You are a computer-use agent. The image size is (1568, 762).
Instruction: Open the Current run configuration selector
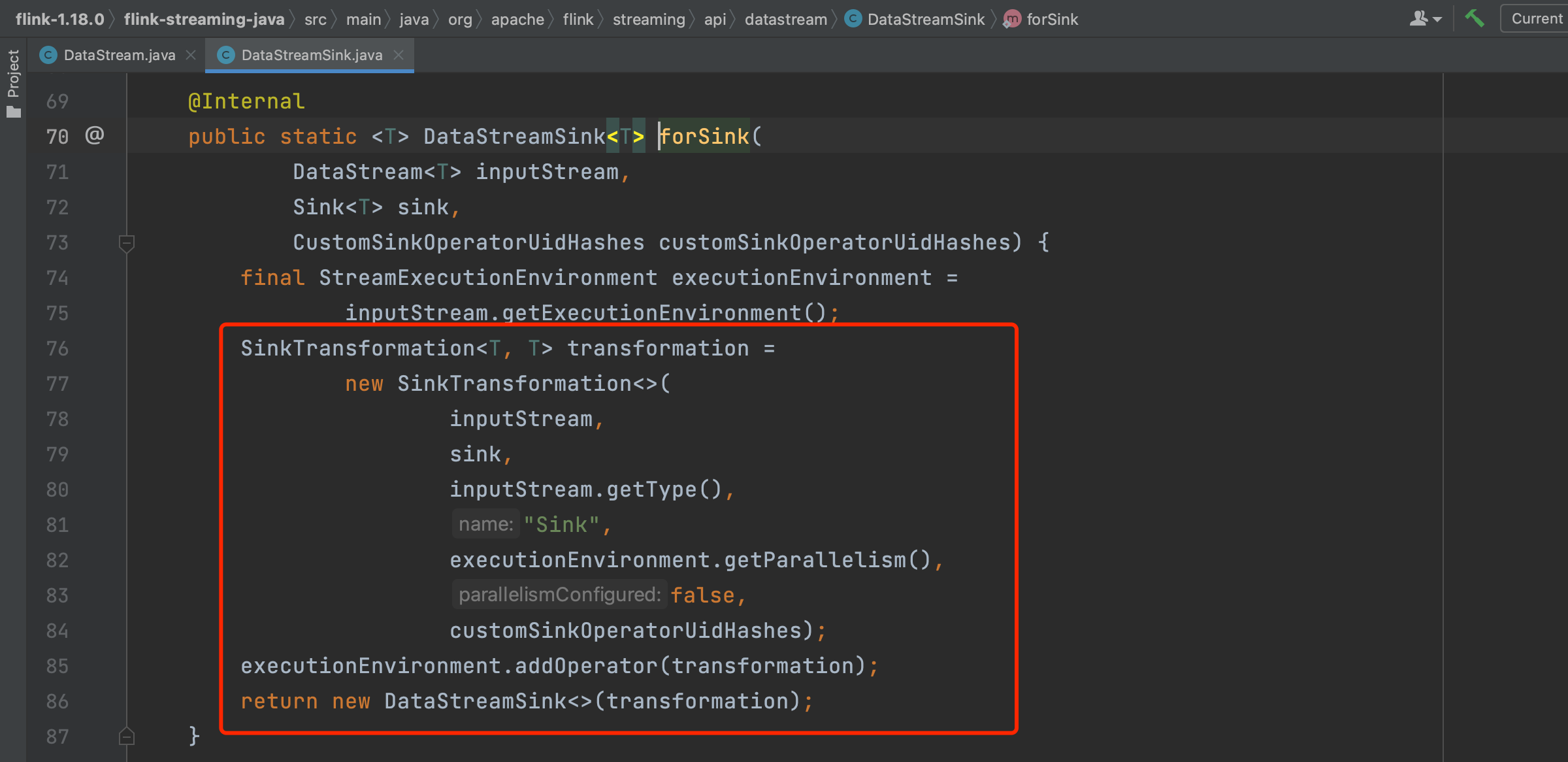(x=1535, y=19)
